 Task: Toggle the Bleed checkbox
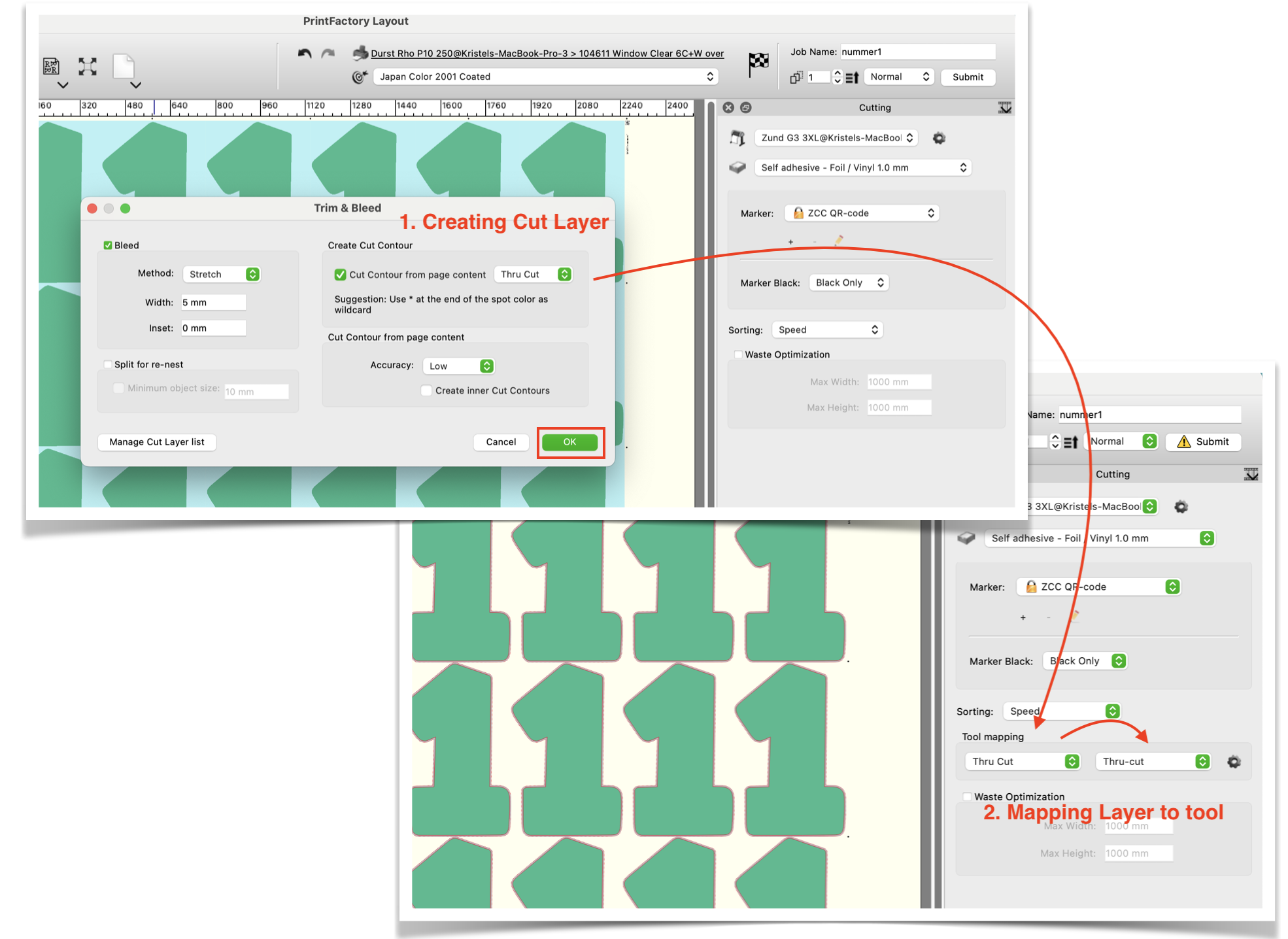(108, 245)
